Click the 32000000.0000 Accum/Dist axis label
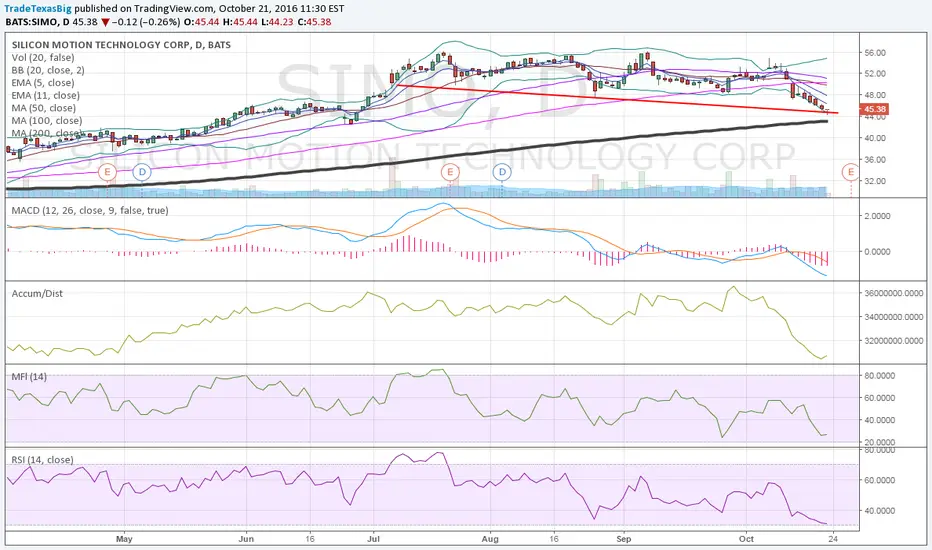932x550 pixels. [x=894, y=341]
